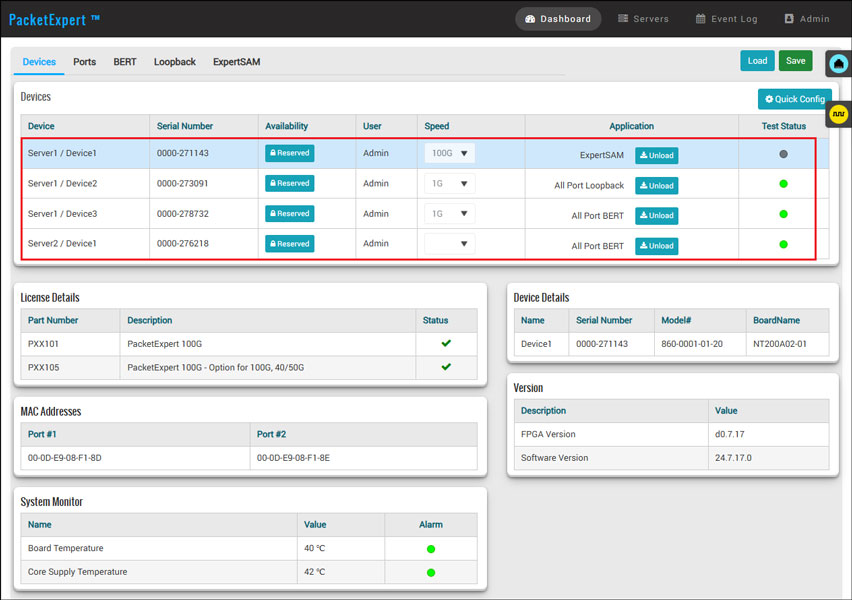The width and height of the screenshot is (852, 600).
Task: Switch to the Devices tab
Action: [x=39, y=62]
